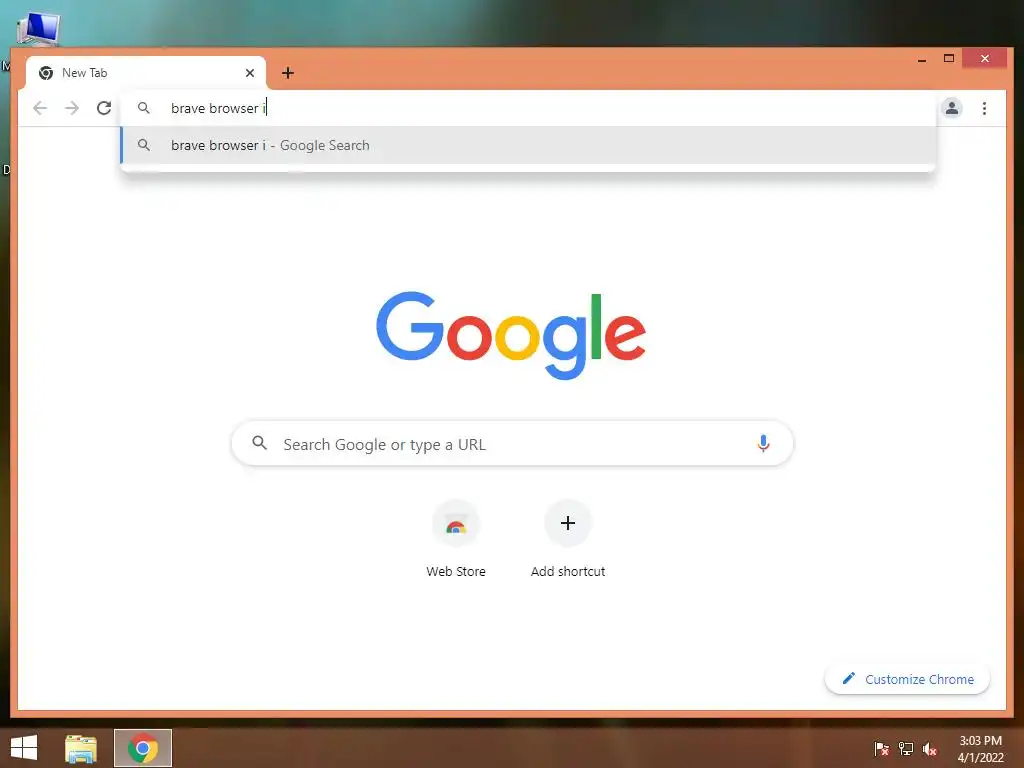Open the clock showing 3:03 PM

980,749
